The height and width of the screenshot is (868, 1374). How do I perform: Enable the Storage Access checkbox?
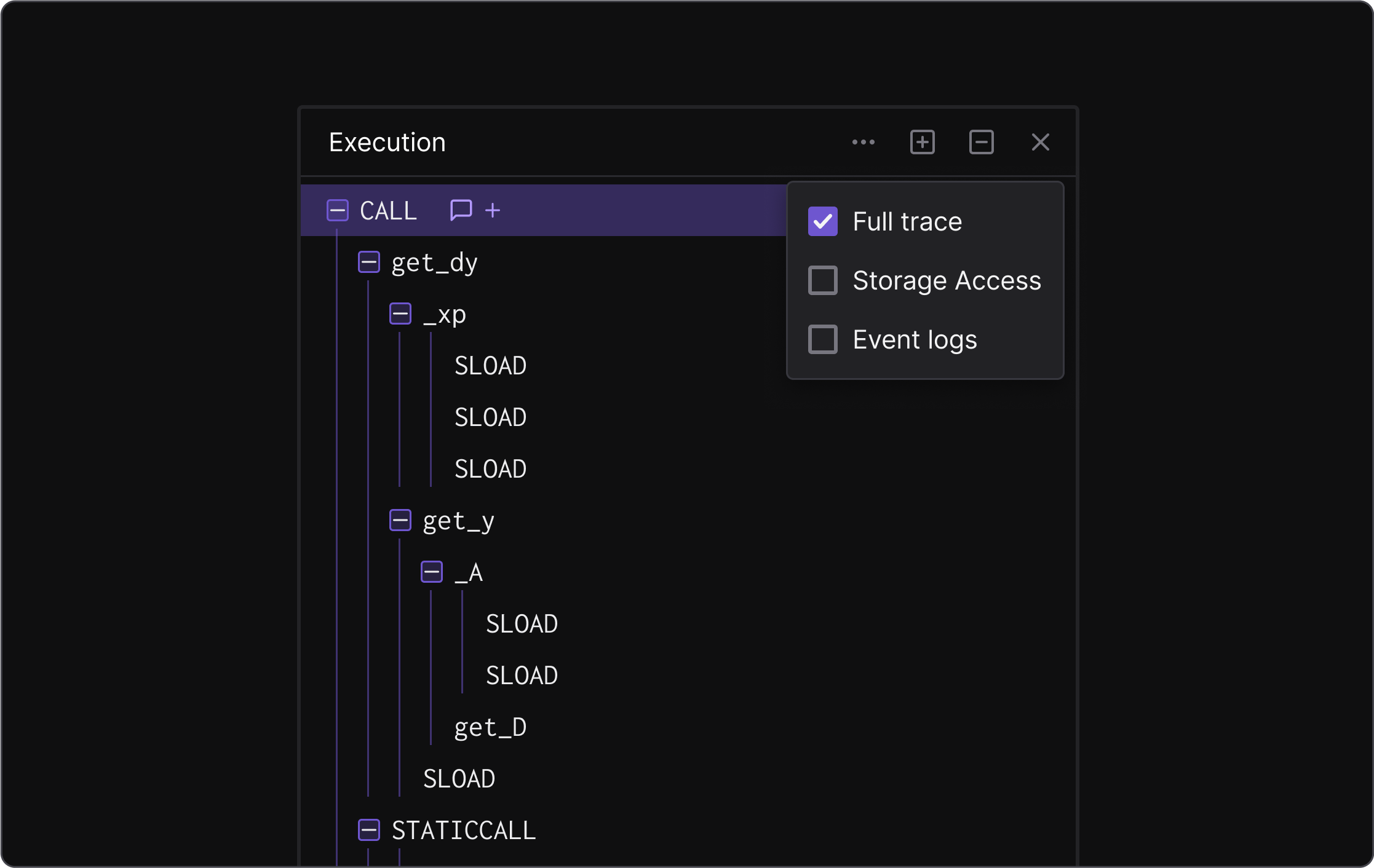[822, 280]
